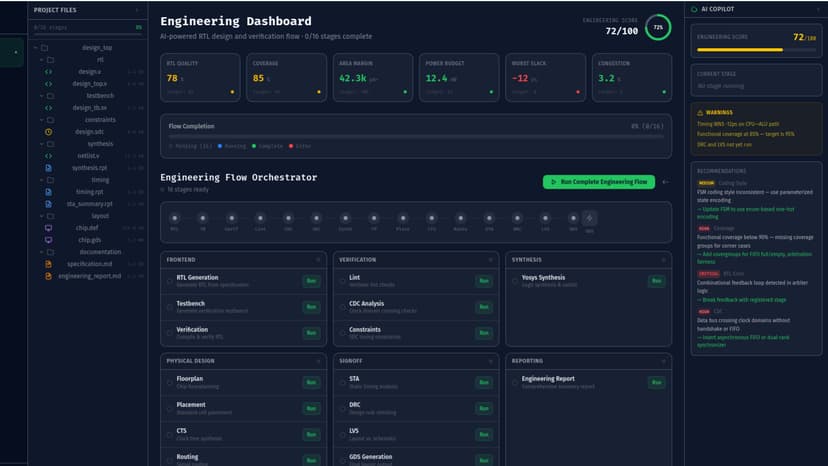Click the report icon beside timing.rpt
Screen dimensions: 828x466
click(48, 192)
